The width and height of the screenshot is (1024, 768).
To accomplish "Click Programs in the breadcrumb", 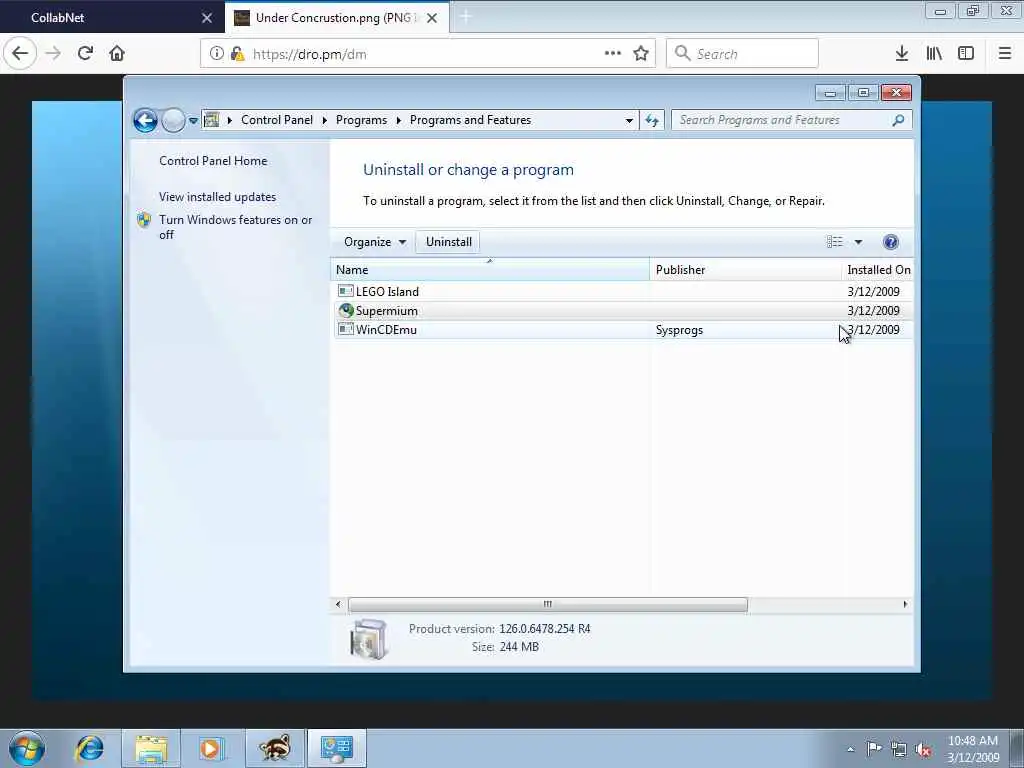I will [361, 120].
